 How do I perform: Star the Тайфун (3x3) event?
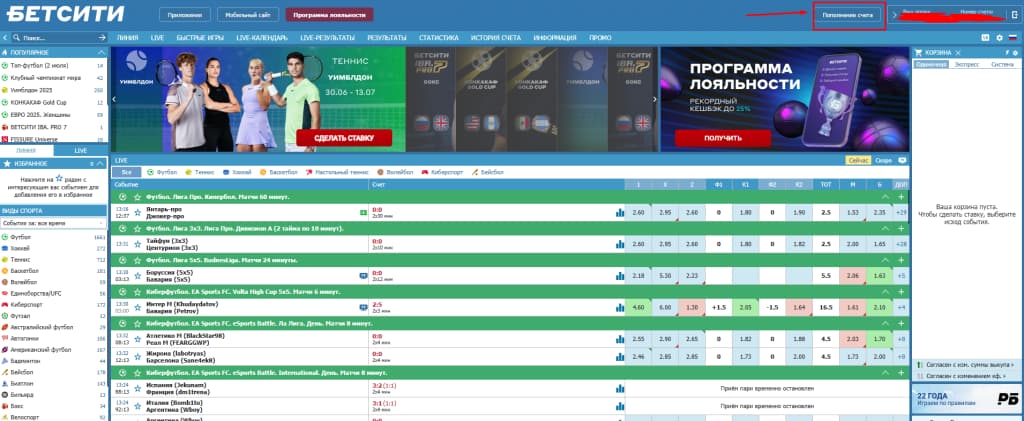(x=138, y=244)
